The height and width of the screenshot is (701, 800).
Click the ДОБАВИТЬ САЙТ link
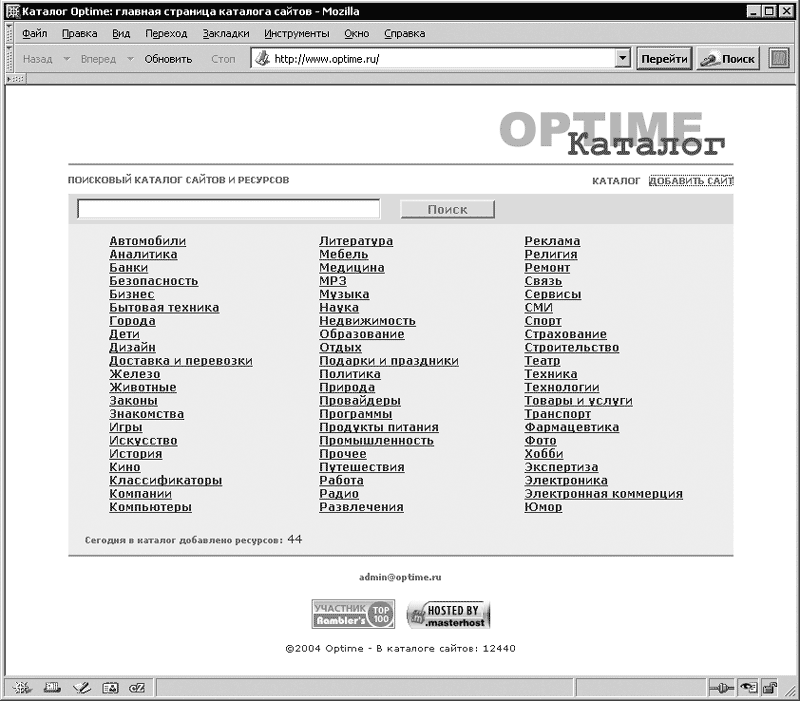point(691,181)
